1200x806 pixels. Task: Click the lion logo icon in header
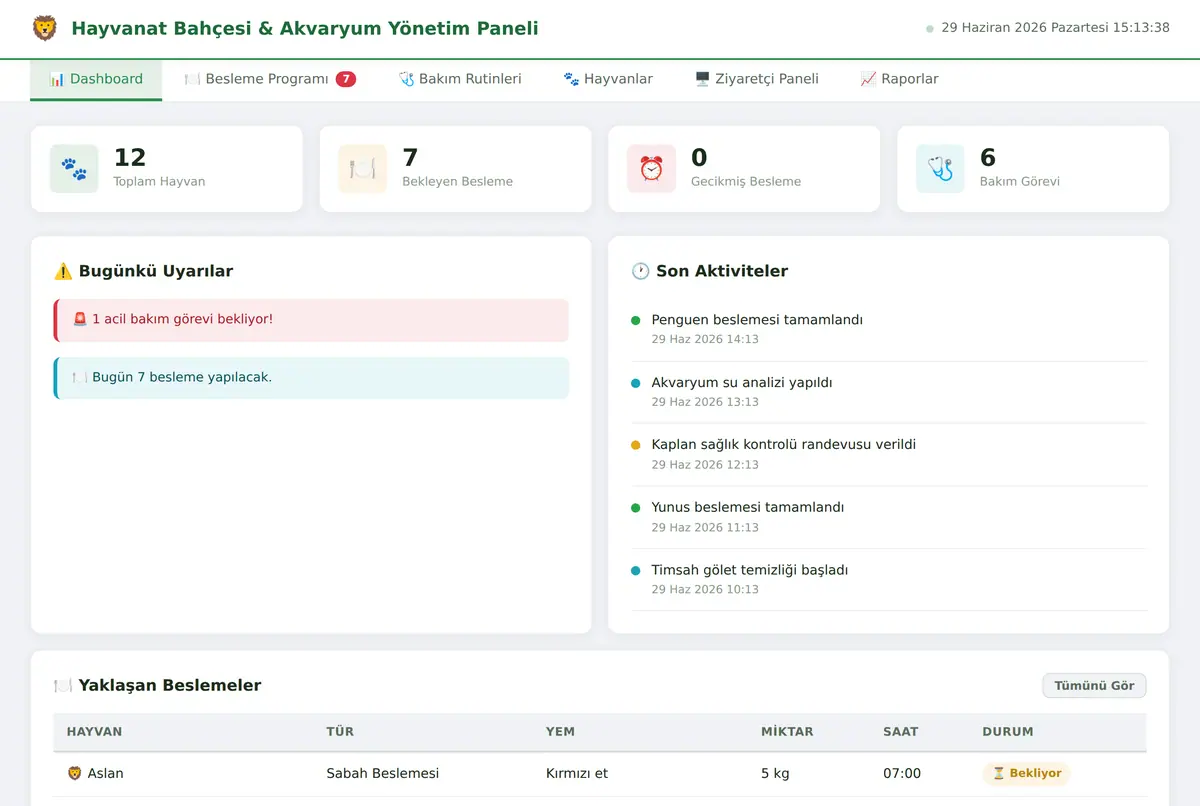click(44, 28)
